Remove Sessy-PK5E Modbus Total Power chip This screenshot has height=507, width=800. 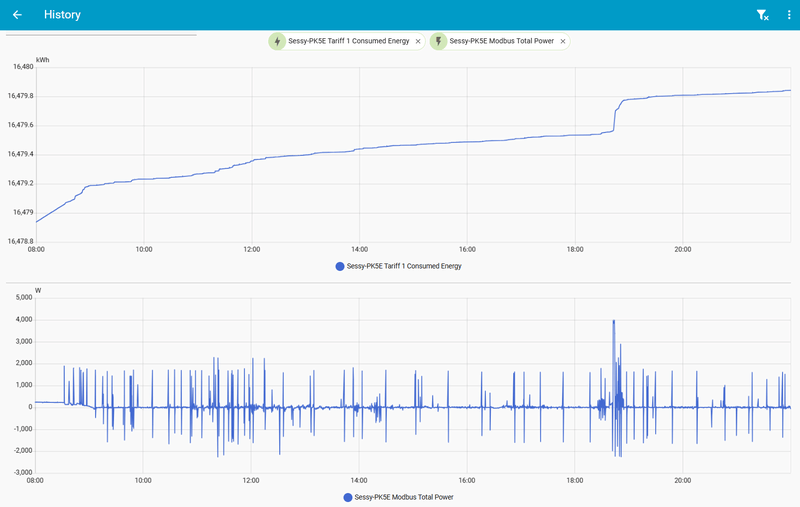(563, 41)
